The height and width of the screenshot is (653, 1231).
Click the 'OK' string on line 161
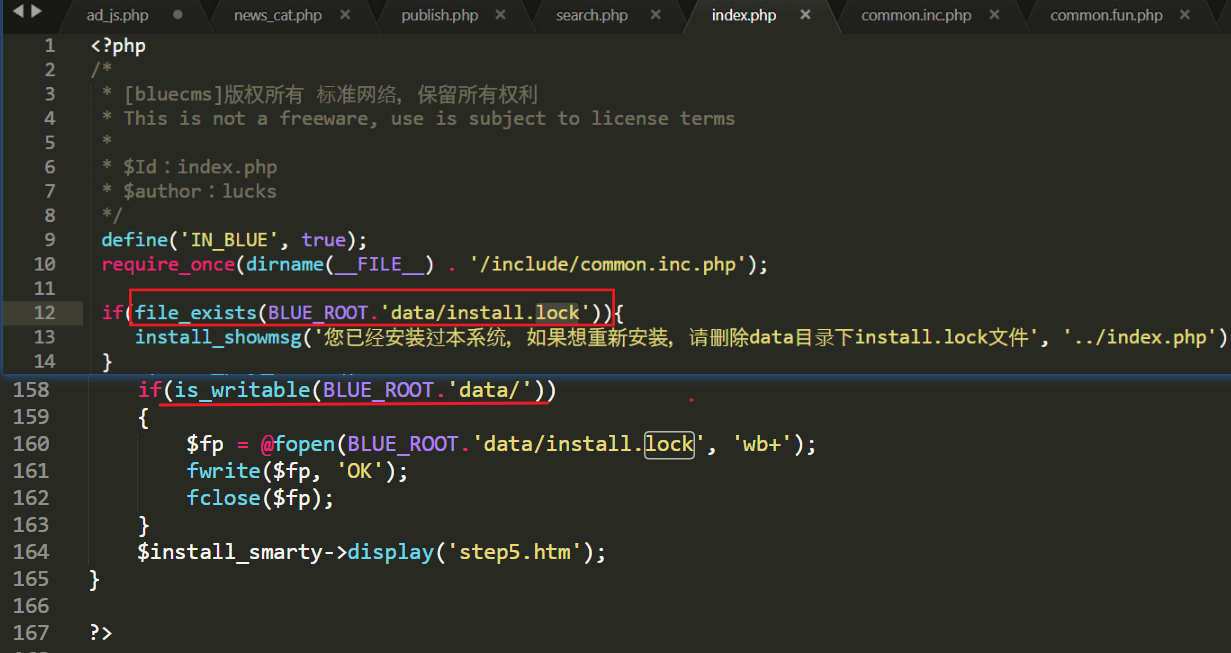point(360,471)
